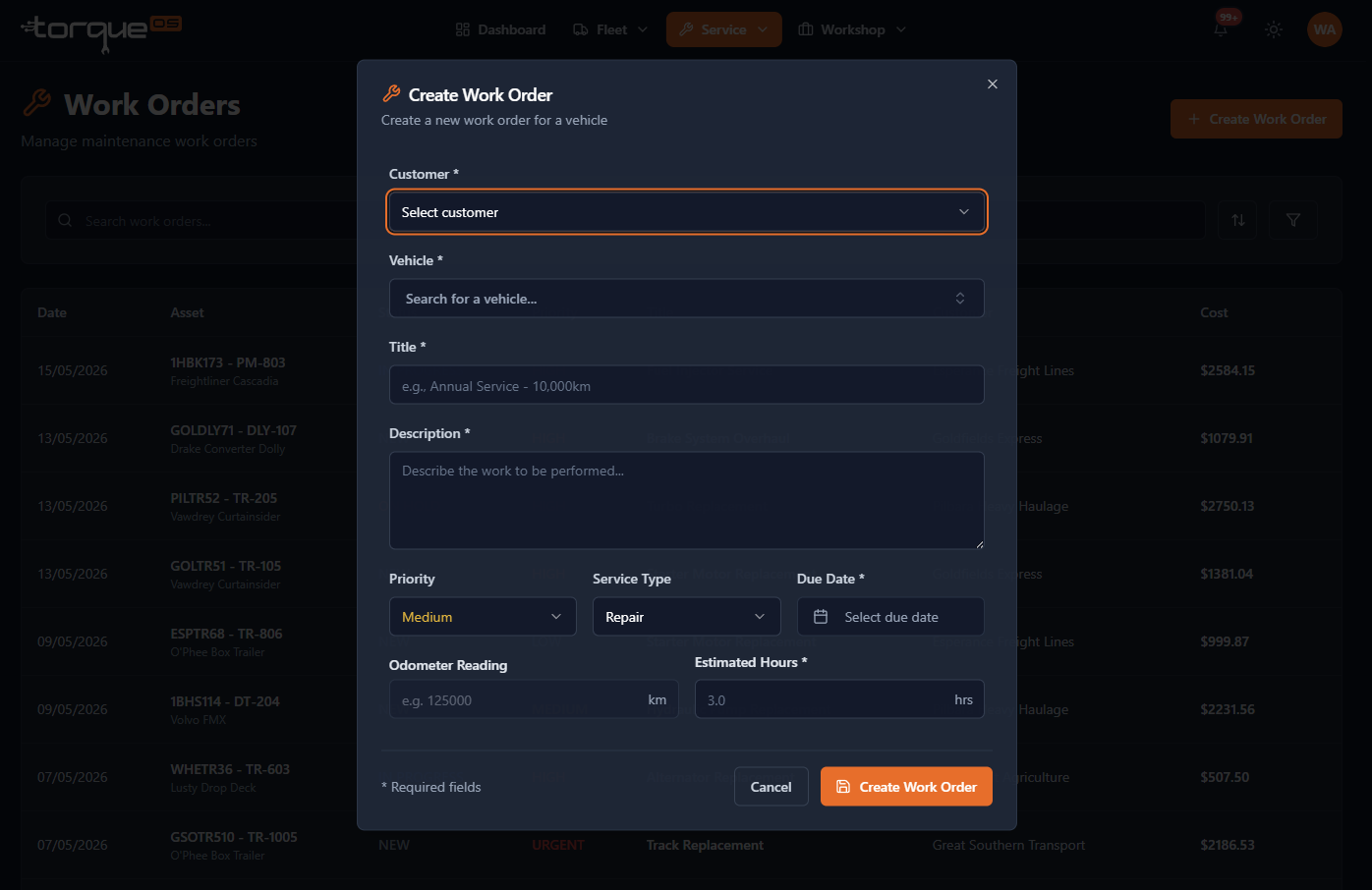Click cost $1381.04
1372x890 pixels.
pos(1227,574)
